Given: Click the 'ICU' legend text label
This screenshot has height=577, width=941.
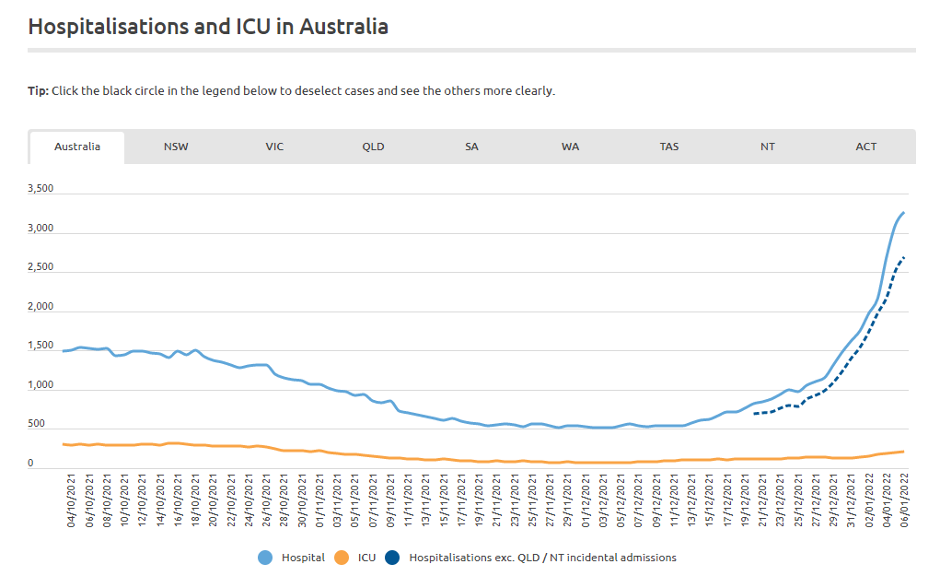Looking at the screenshot, I should [367, 558].
